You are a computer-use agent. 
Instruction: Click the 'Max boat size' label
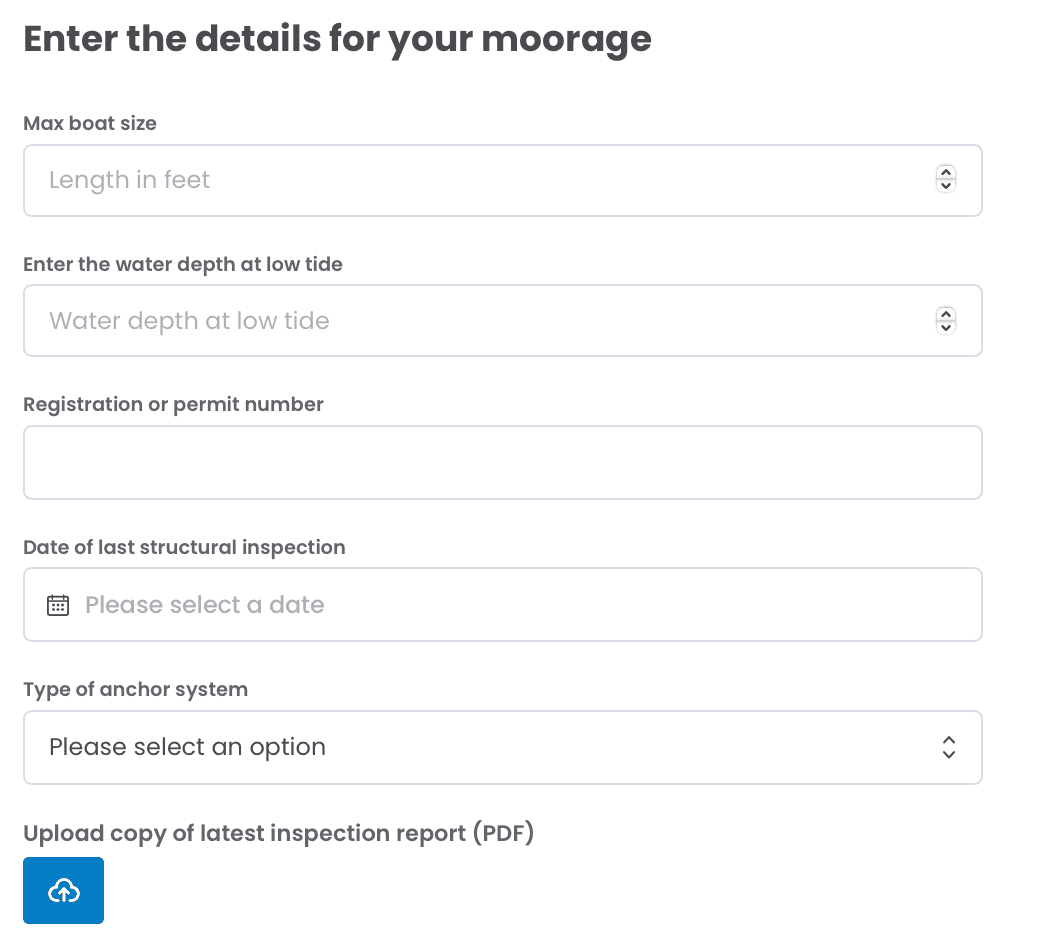tap(90, 124)
